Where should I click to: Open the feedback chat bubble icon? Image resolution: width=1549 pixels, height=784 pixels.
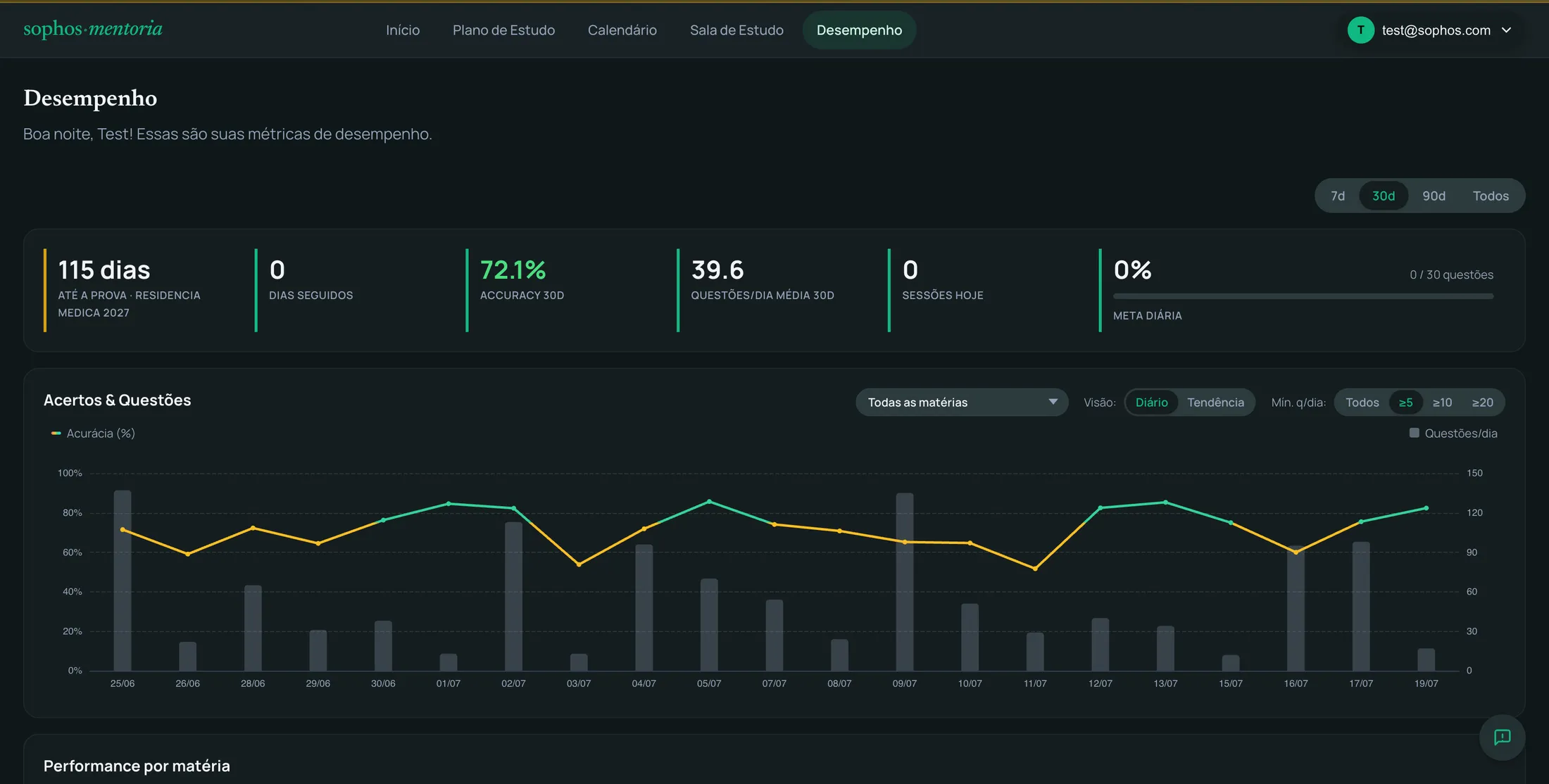click(1502, 737)
